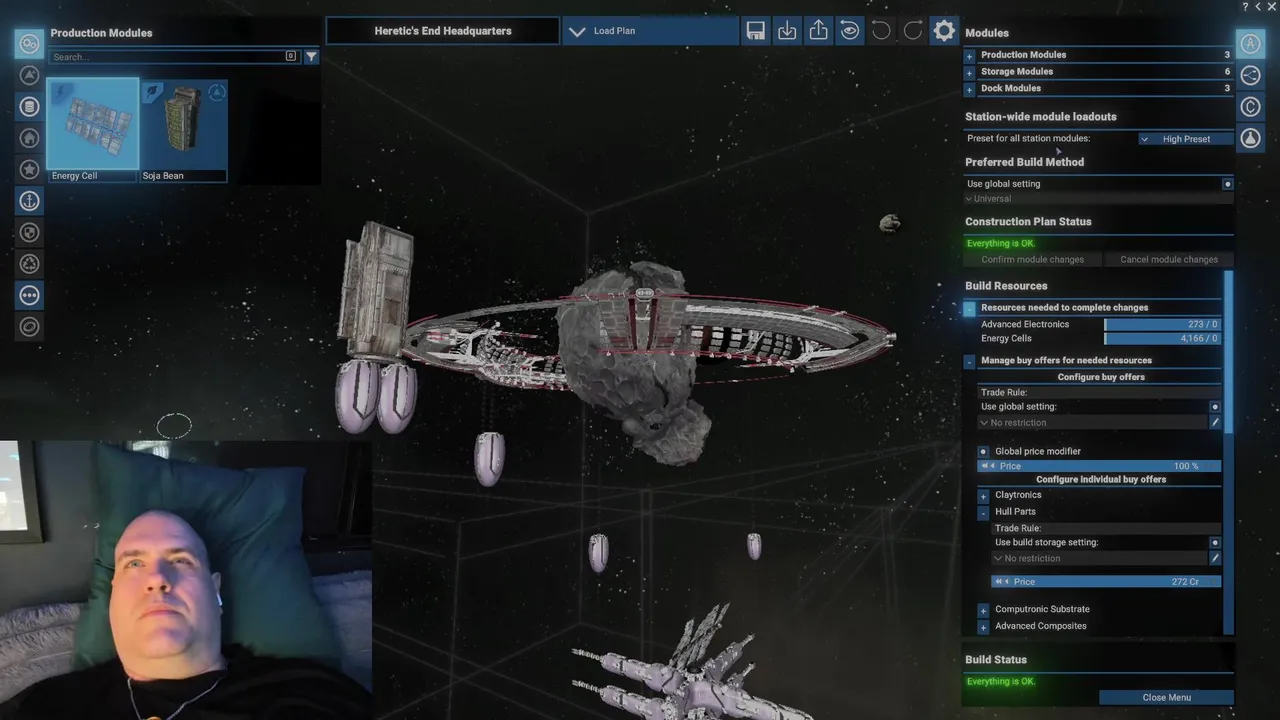This screenshot has height=720, width=1280.
Task: Collapse Manage buy offers for needed resources
Action: [969, 361]
